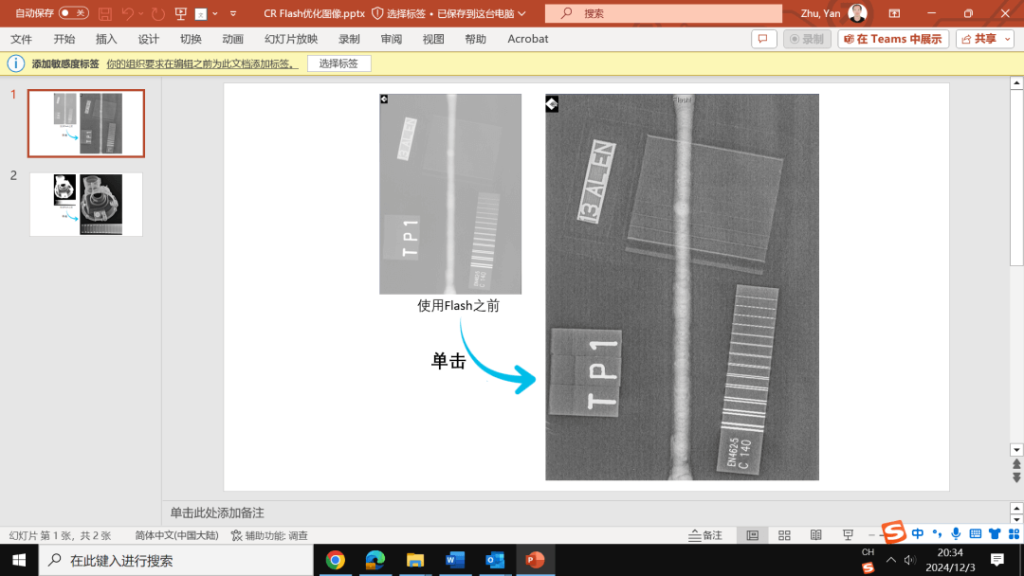Switch to Slide Sorter view

[784, 536]
